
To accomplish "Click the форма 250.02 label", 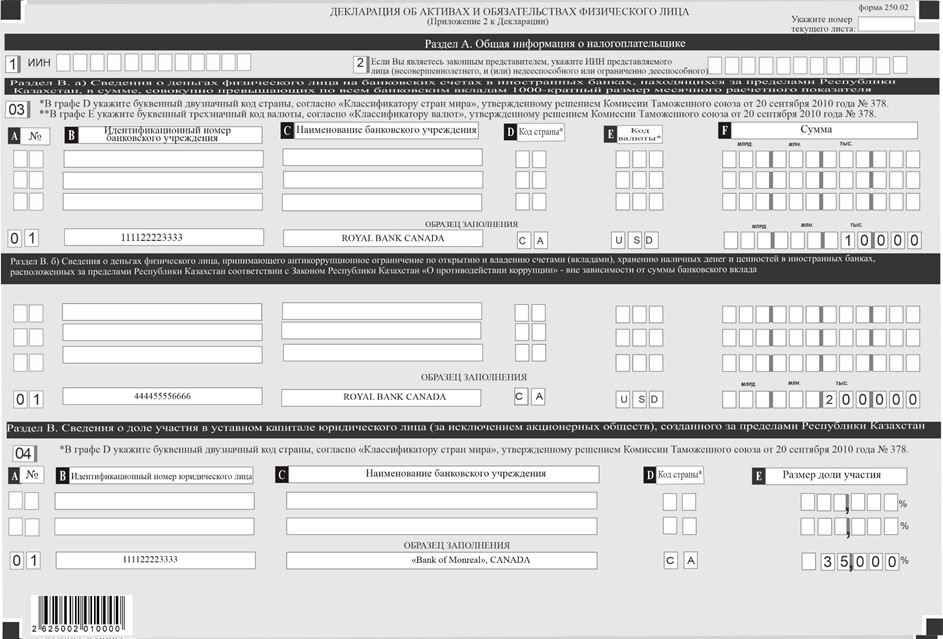I will pos(904,6).
